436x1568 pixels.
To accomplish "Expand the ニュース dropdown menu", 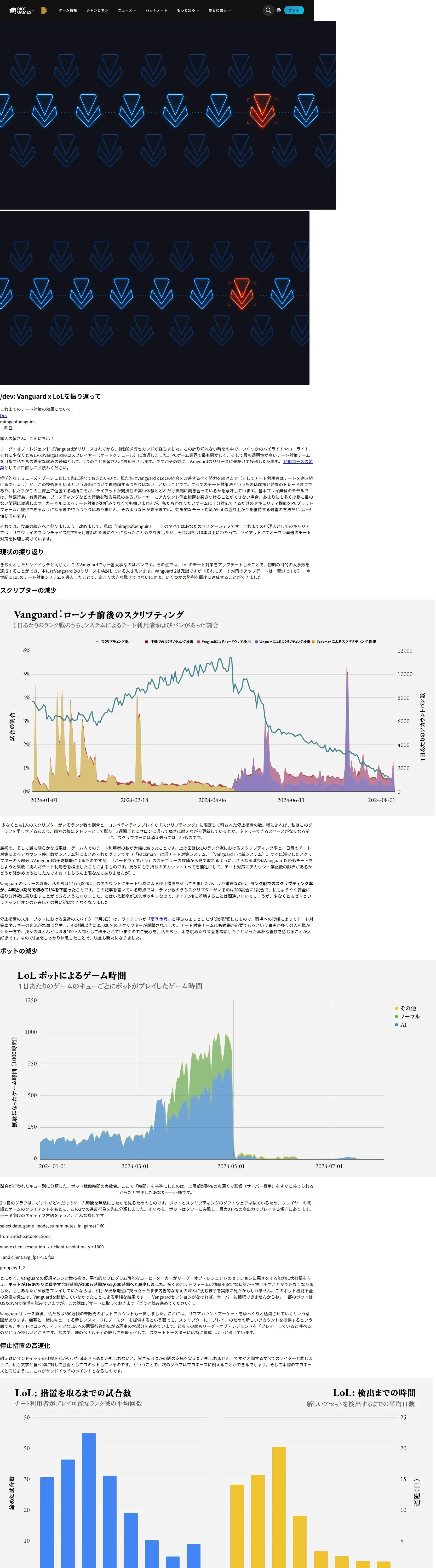I will (127, 10).
